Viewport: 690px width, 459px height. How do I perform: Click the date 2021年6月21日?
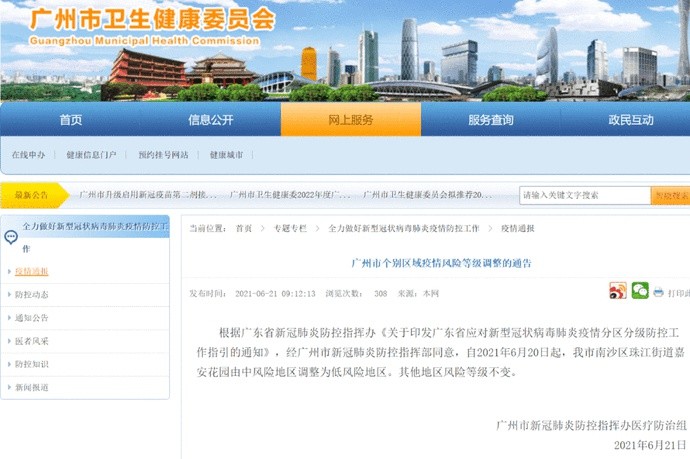(650, 445)
